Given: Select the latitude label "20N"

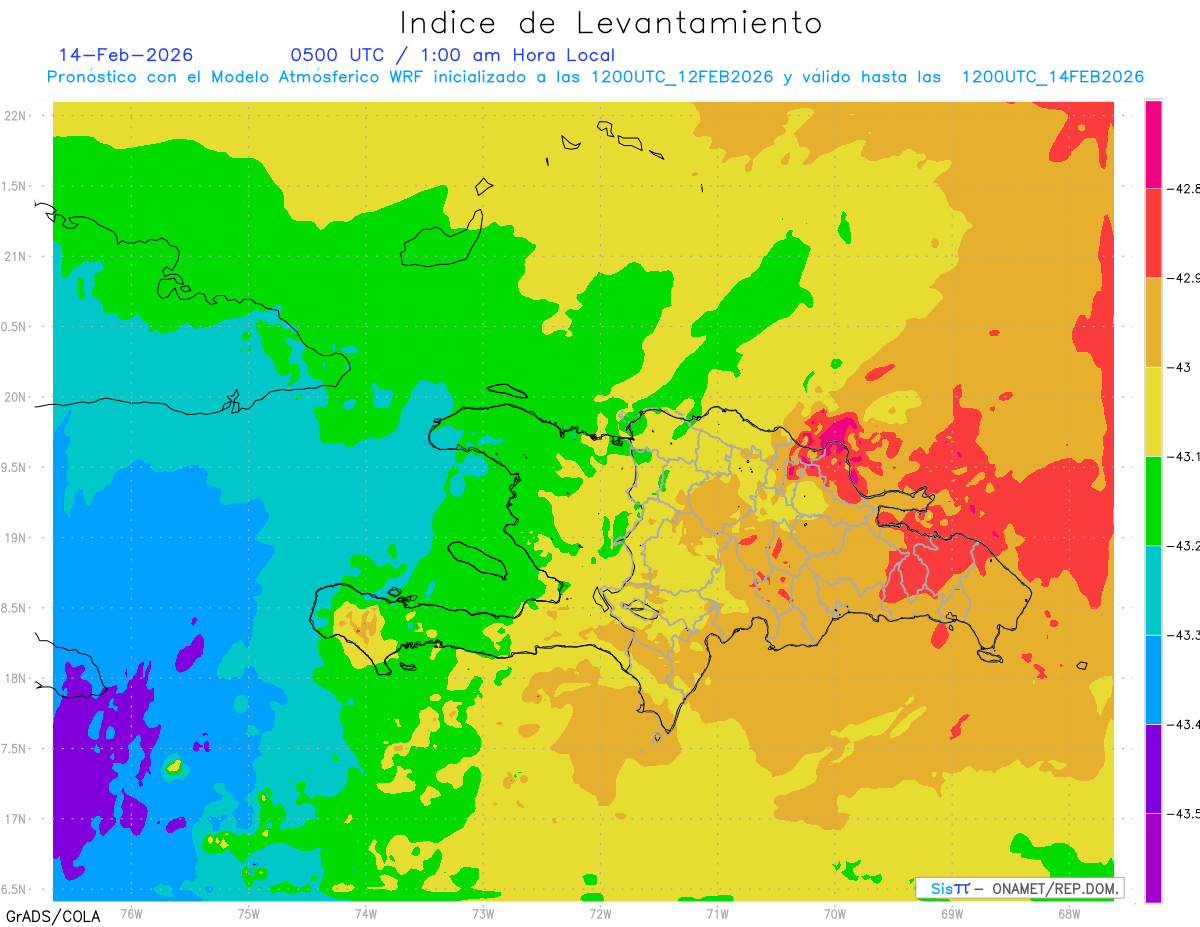Looking at the screenshot, I should pos(17,397).
